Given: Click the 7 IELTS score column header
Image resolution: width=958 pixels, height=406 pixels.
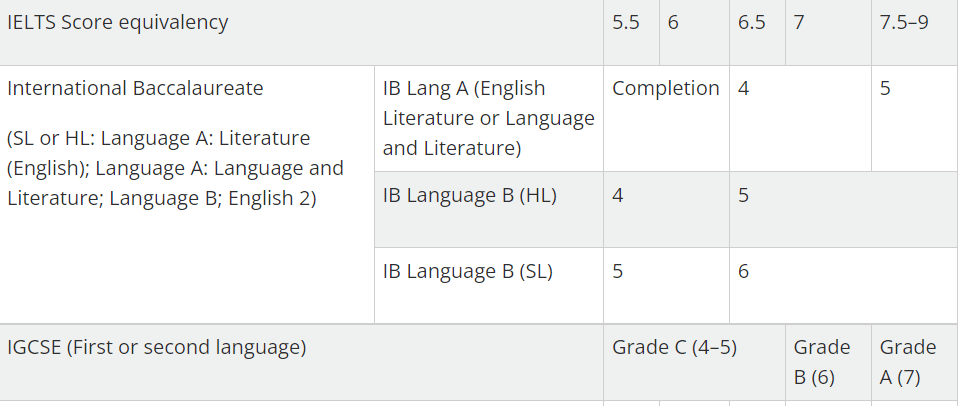Looking at the screenshot, I should [828, 32].
